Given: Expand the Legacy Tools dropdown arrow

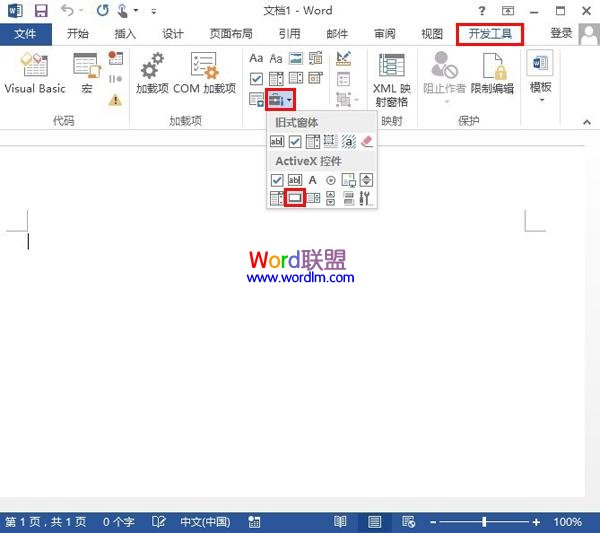Looking at the screenshot, I should point(290,100).
